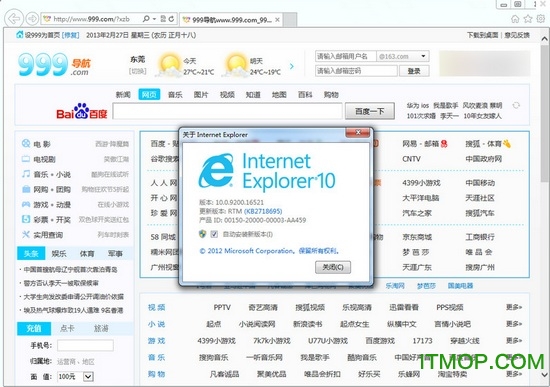550x387 pixels.
Task: Click the browser Back arrow button
Action: pyautogui.click(x=14, y=19)
